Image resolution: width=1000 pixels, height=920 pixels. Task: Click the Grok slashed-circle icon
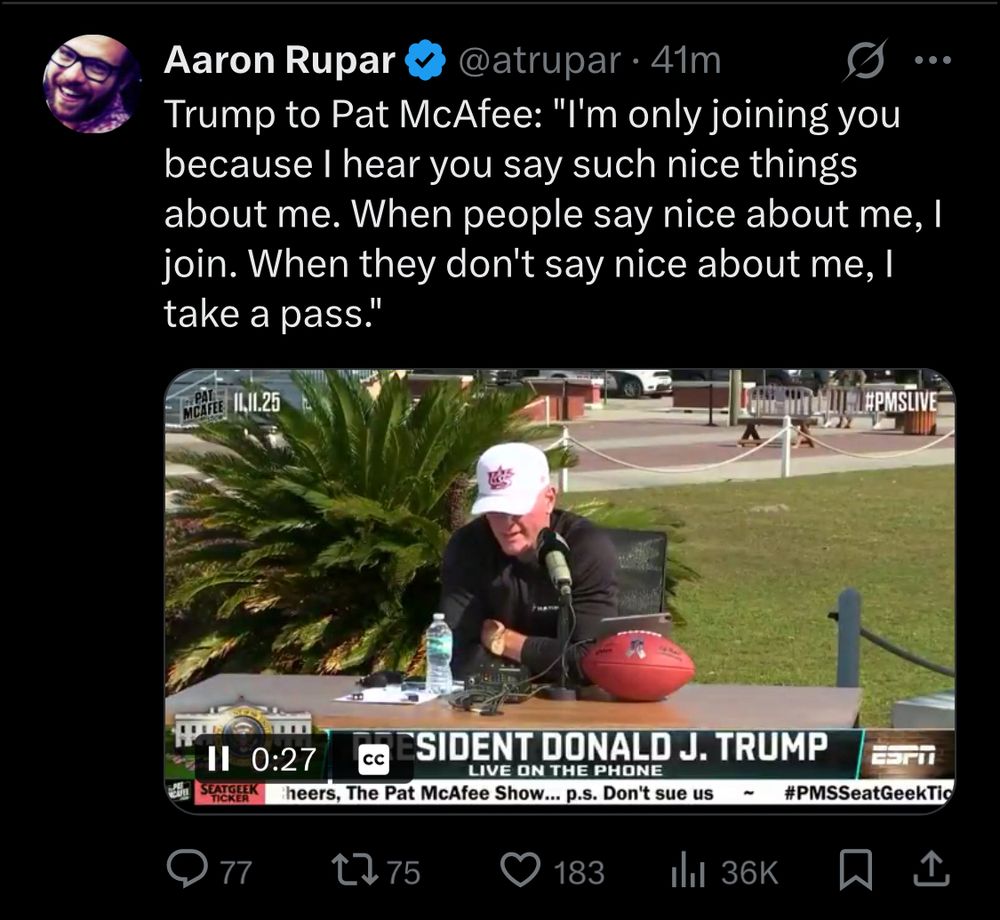[865, 61]
